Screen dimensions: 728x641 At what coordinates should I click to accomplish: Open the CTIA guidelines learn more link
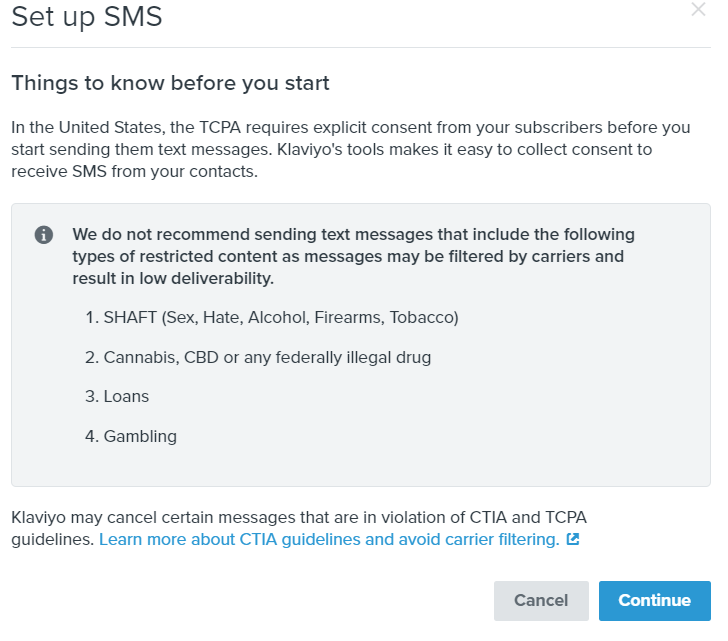point(329,539)
